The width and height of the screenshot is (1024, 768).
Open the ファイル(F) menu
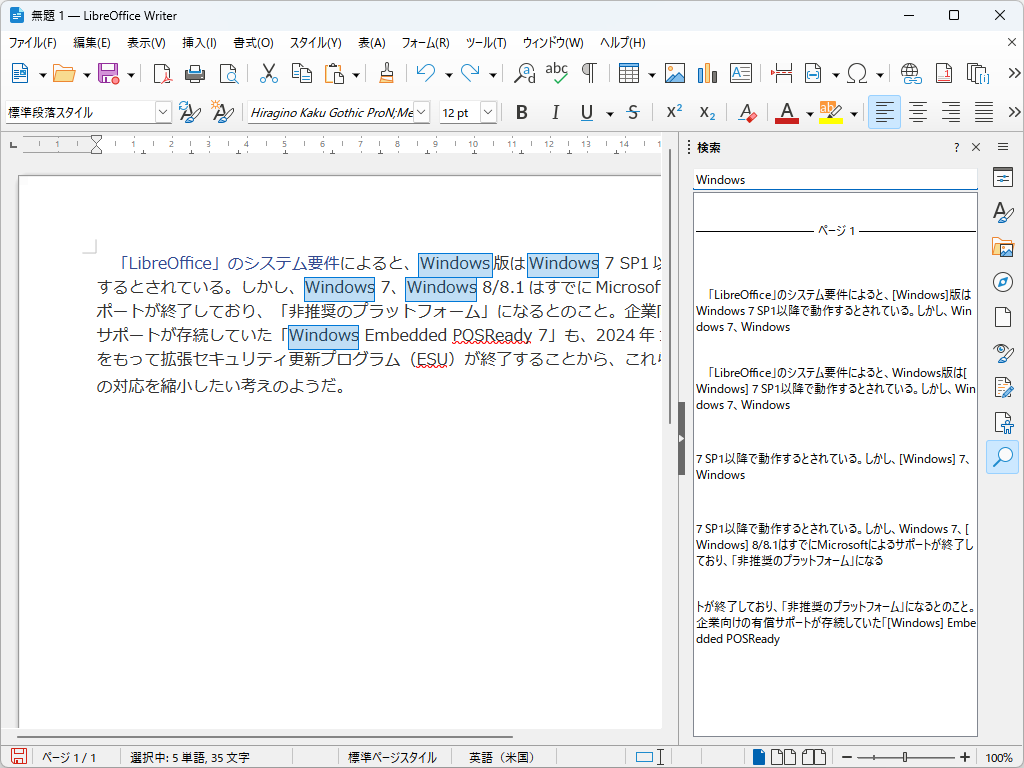click(x=33, y=43)
